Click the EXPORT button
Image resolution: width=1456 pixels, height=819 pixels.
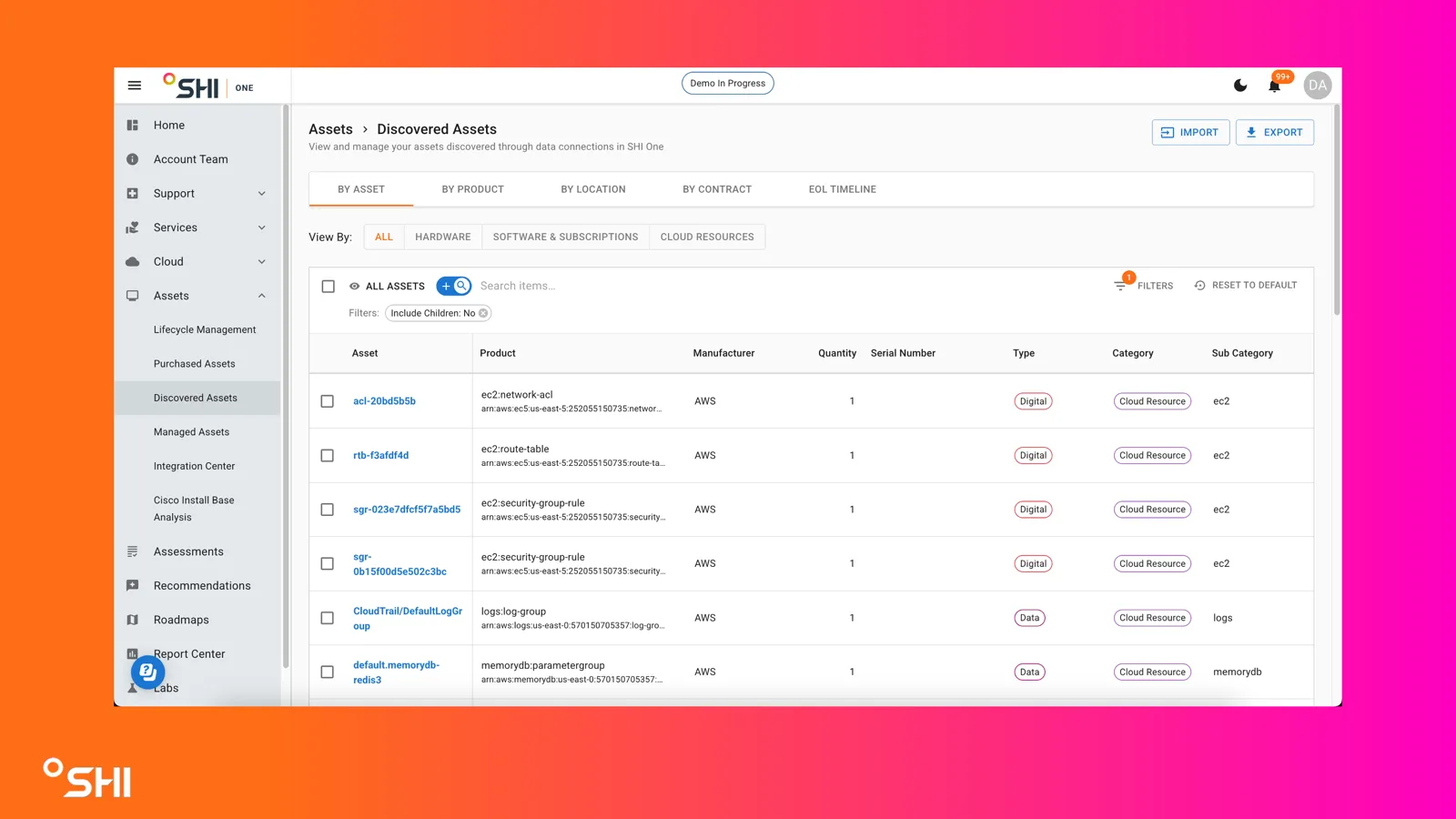[x=1274, y=133]
